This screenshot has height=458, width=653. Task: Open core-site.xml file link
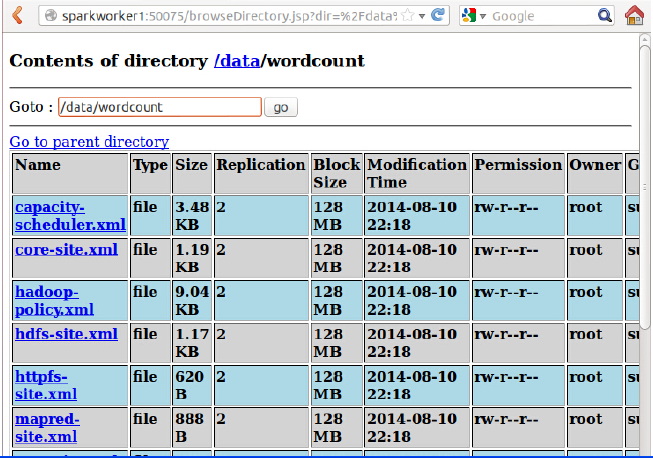pos(66,249)
